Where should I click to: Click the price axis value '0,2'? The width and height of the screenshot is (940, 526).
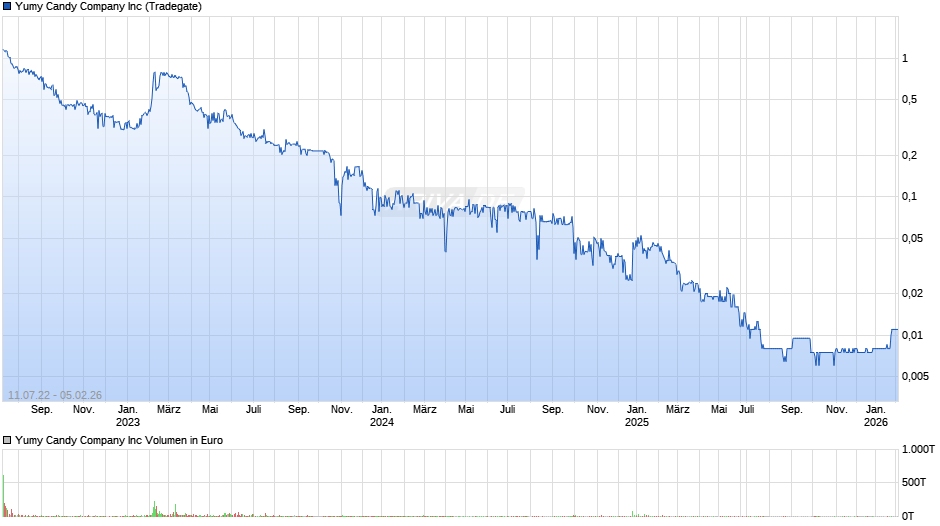click(x=909, y=155)
